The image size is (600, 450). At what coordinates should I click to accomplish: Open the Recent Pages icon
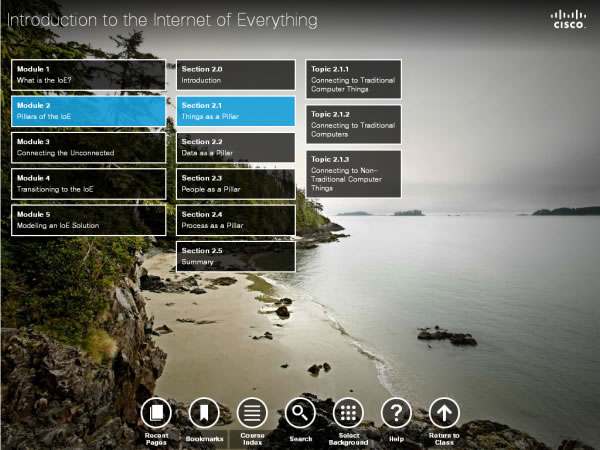(155, 412)
